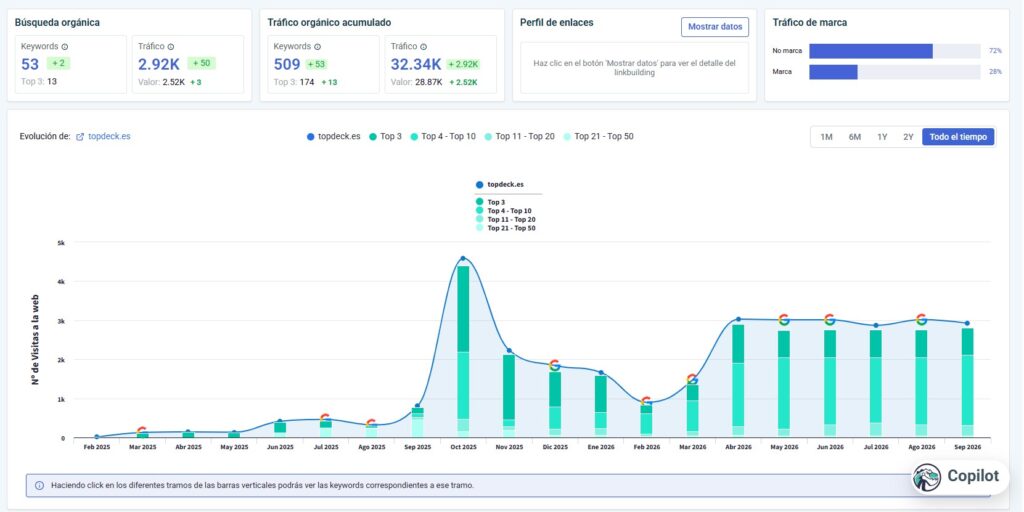Select the 6M time range
This screenshot has height=512, width=1024.
pyautogui.click(x=854, y=137)
